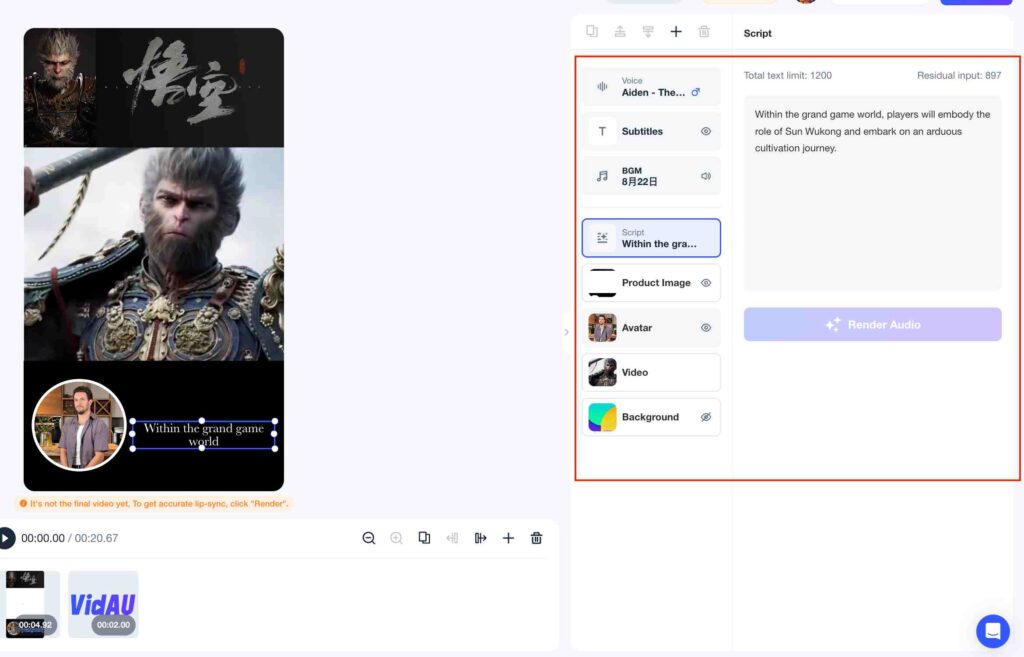Click the Subtitles T icon
This screenshot has width=1024, height=657.
pyautogui.click(x=602, y=131)
